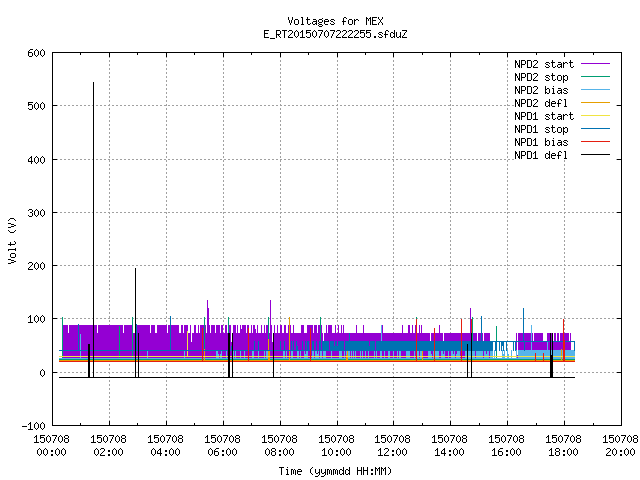Screen dimensions: 640x480
Task: Pick the red NPD1 bias legend line
Action: [x=596, y=142]
